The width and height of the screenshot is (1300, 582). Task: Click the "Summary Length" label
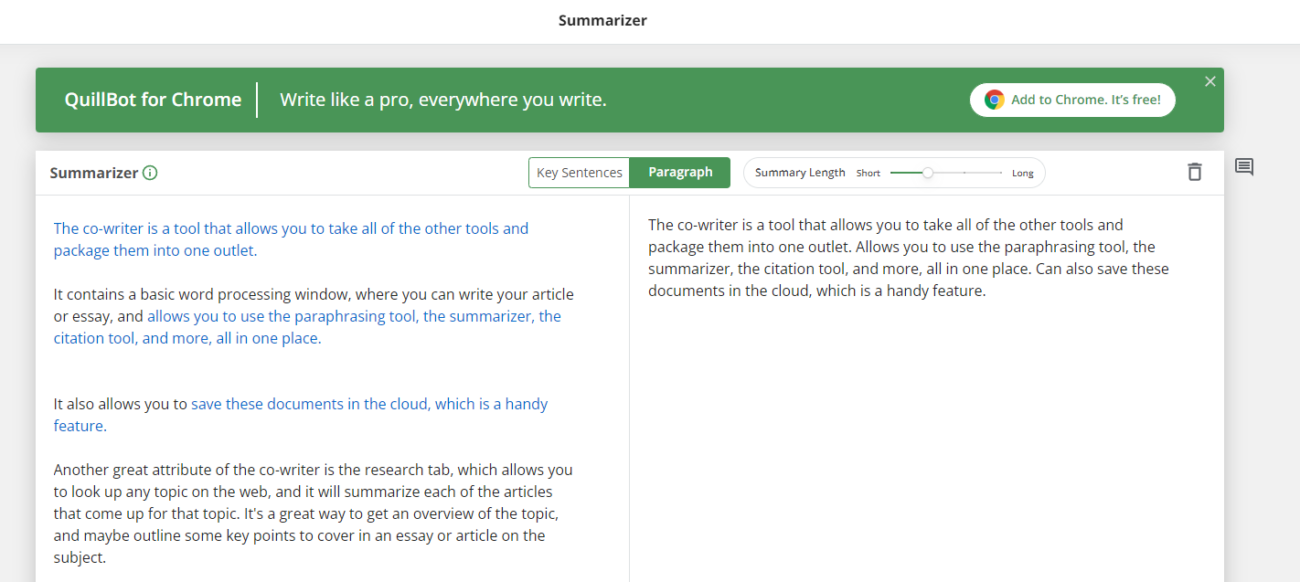click(800, 173)
